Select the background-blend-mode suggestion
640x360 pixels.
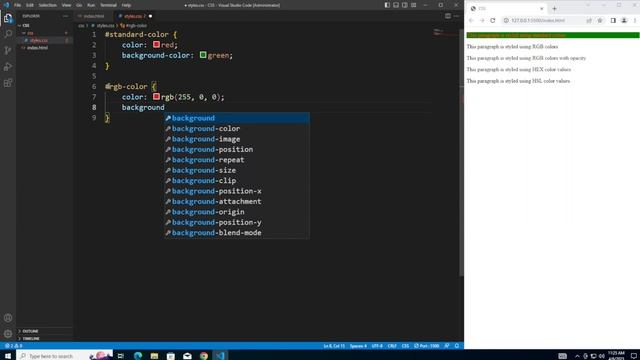(x=237, y=233)
